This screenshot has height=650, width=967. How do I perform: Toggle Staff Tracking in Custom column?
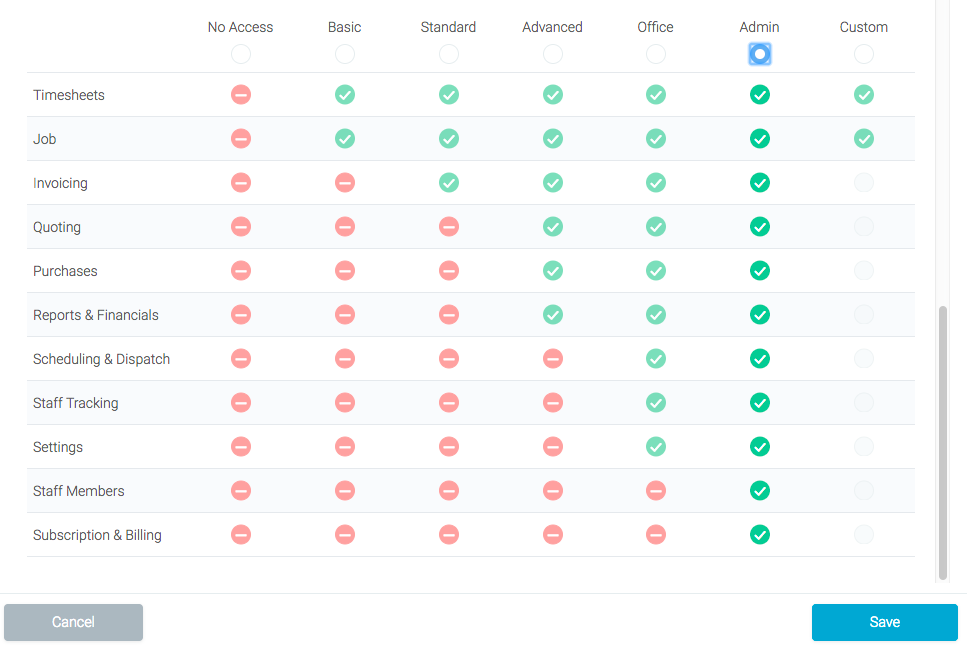(863, 403)
